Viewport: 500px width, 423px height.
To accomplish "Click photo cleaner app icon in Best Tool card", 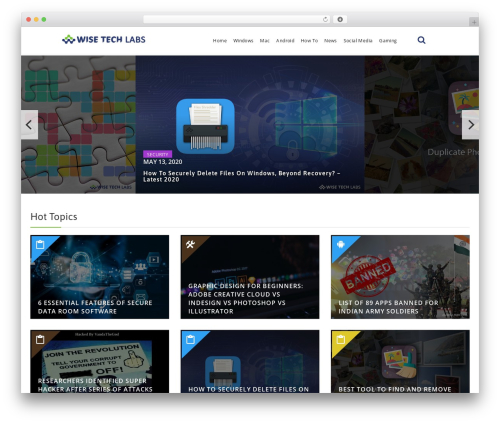I will click(x=400, y=362).
